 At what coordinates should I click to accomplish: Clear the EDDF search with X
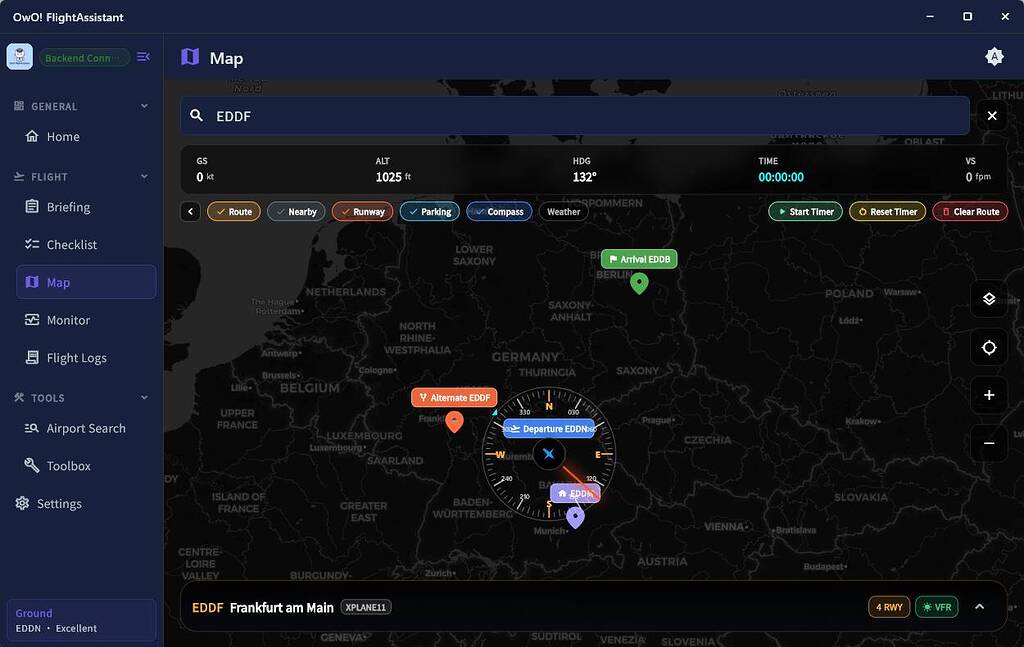coord(992,116)
